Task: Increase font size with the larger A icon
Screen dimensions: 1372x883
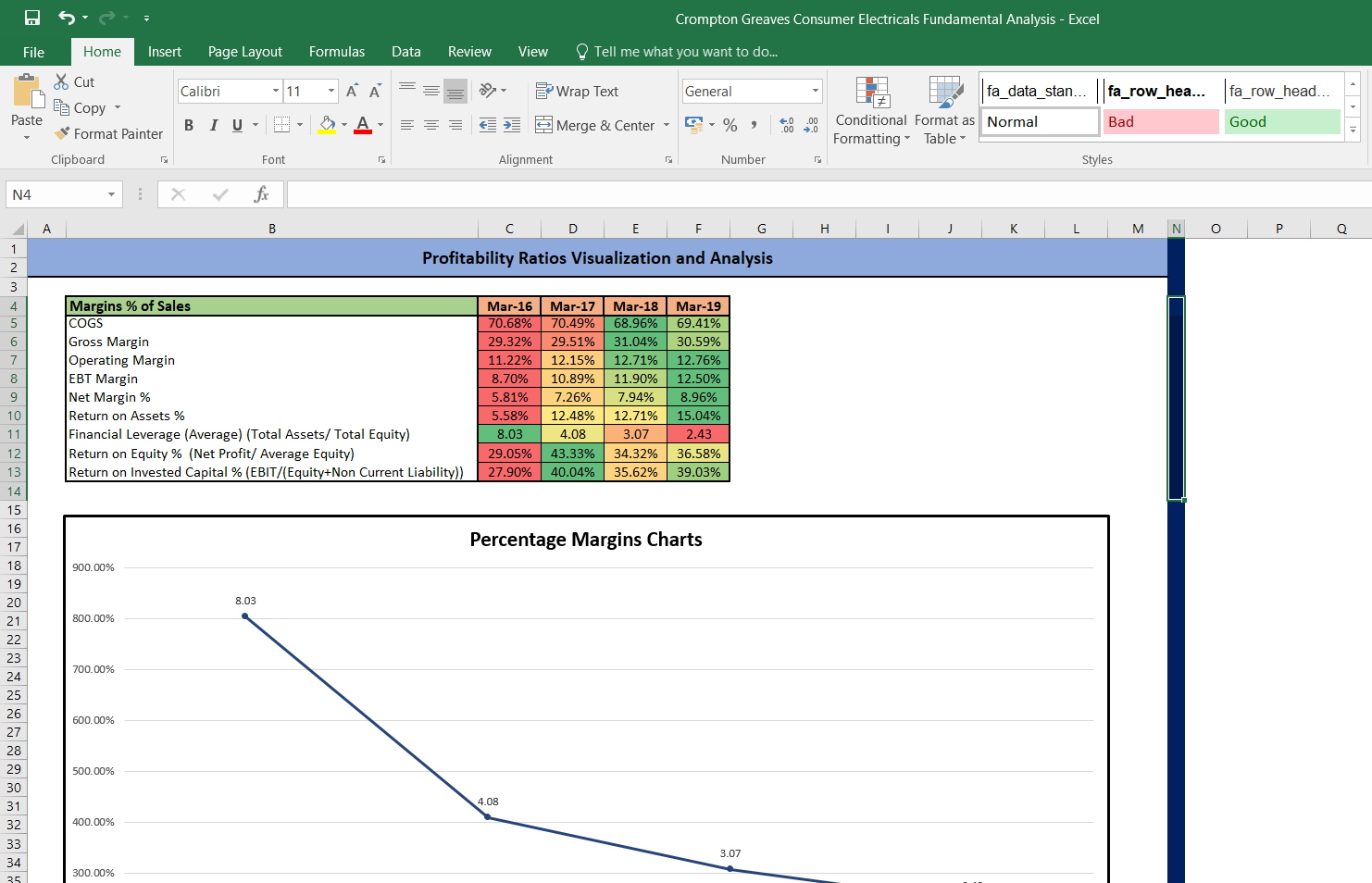Action: coord(352,91)
